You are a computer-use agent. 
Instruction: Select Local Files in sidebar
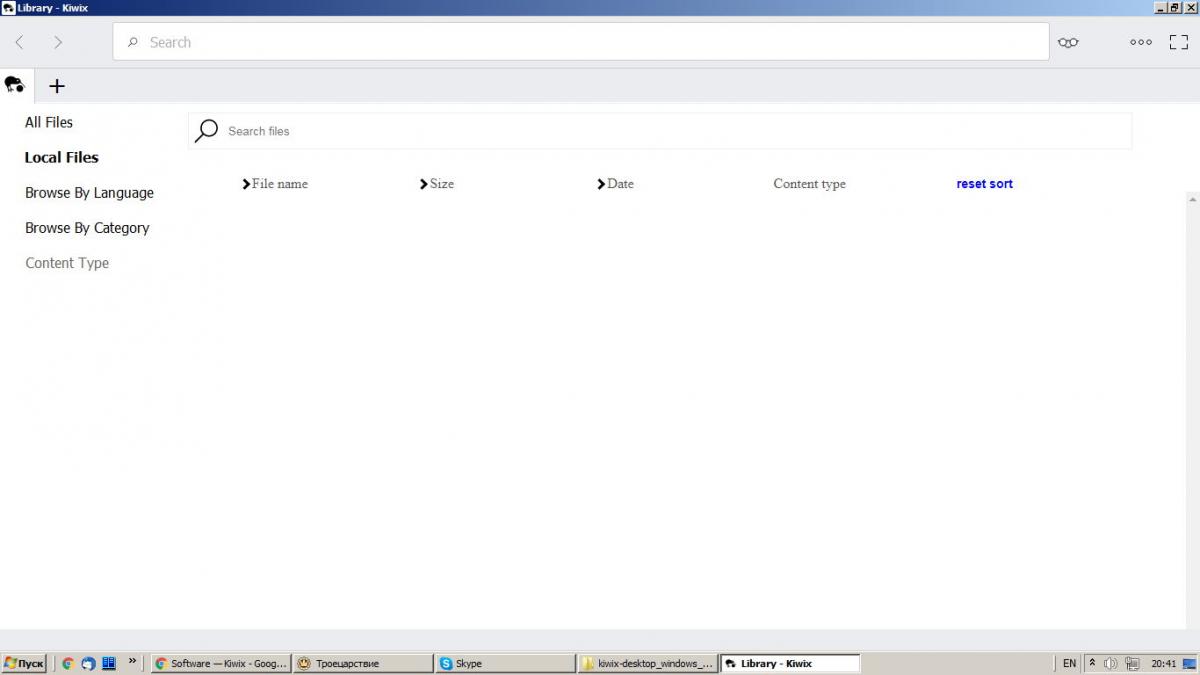(x=62, y=157)
